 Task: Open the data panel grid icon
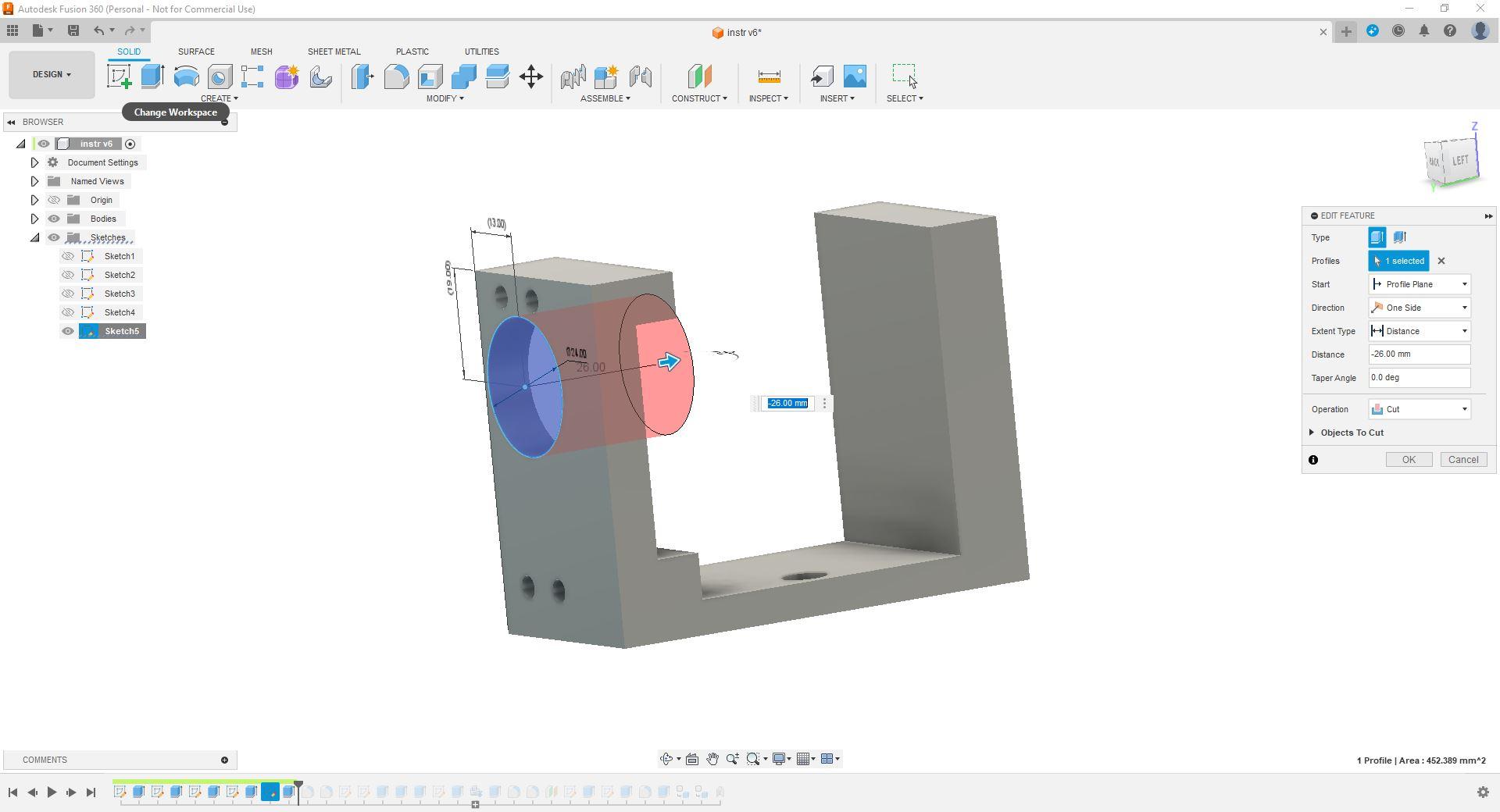(12, 31)
